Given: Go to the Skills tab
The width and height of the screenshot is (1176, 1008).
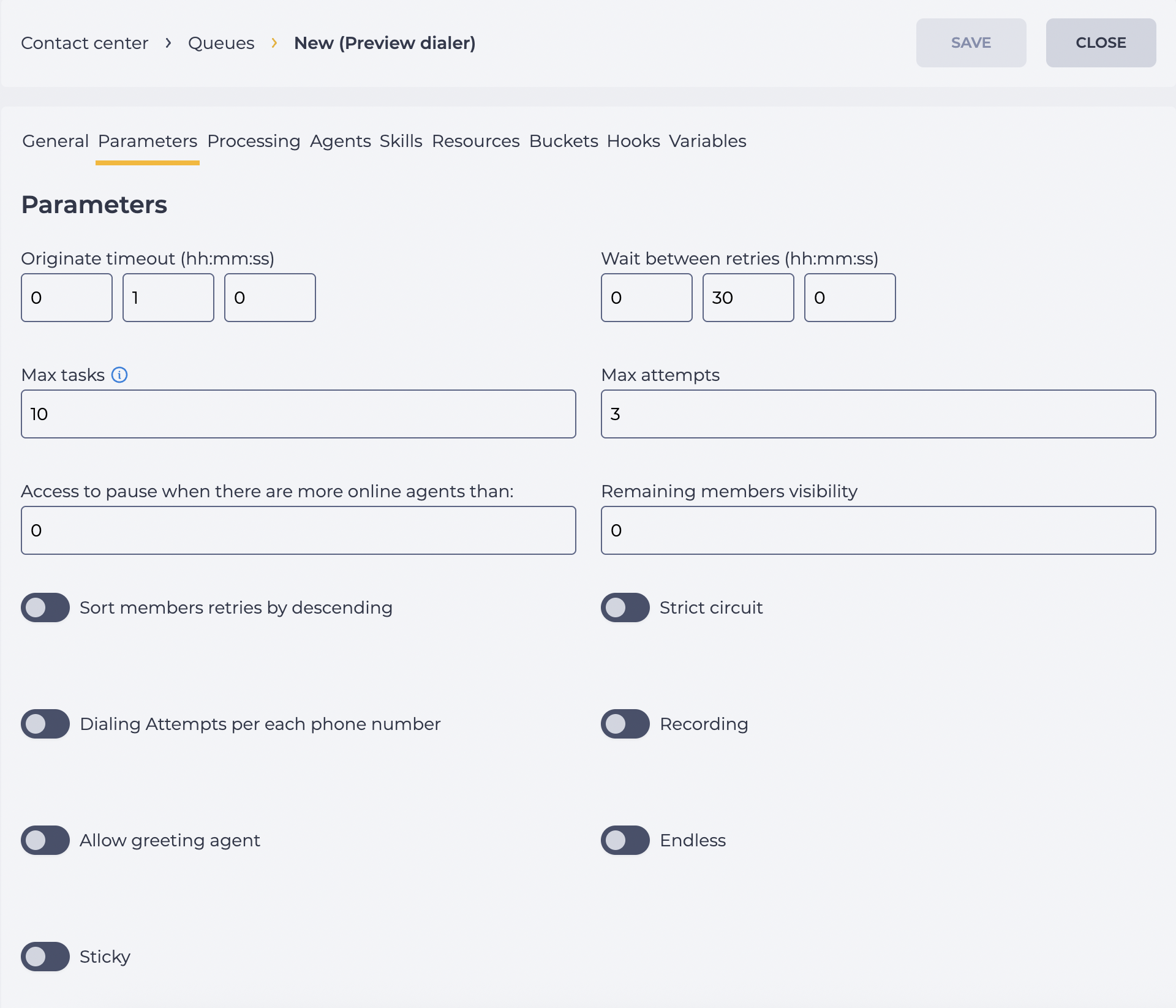Looking at the screenshot, I should point(401,141).
